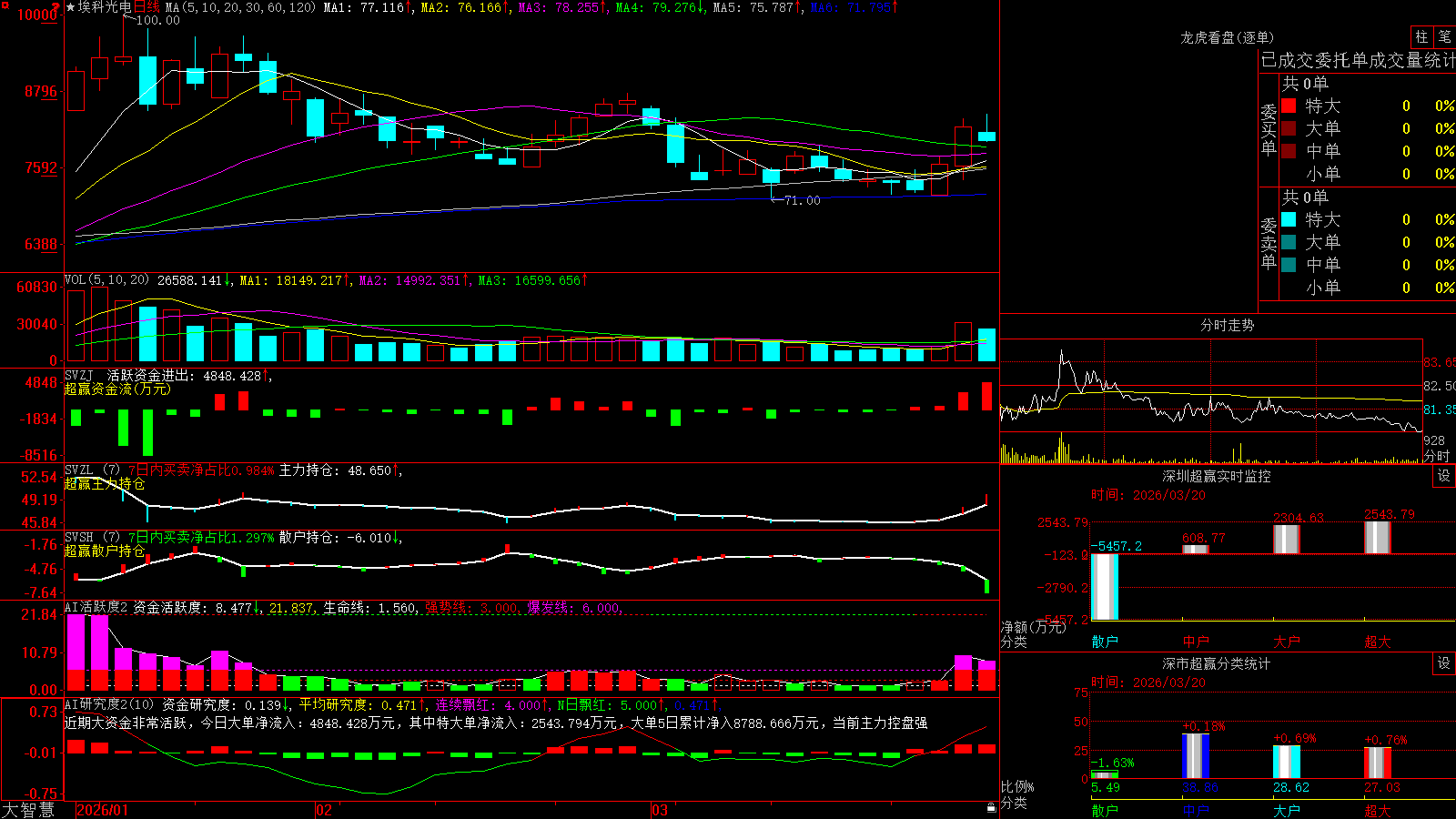Click the green 散户 bar at 5.49 percent
Image resolution: width=1456 pixels, height=819 pixels.
1105,774
